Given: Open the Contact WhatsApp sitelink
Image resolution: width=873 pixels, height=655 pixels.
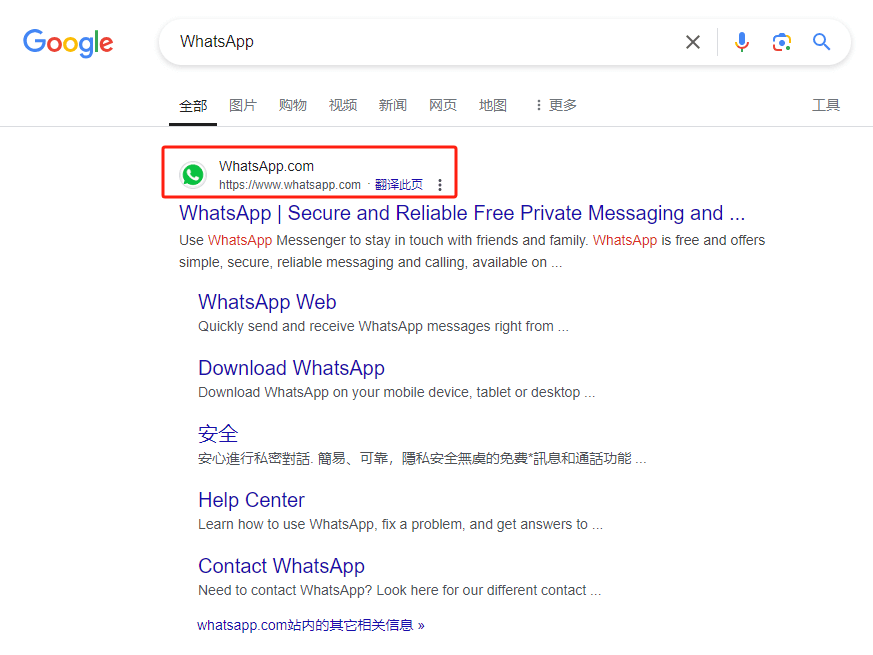Looking at the screenshot, I should pos(281,566).
